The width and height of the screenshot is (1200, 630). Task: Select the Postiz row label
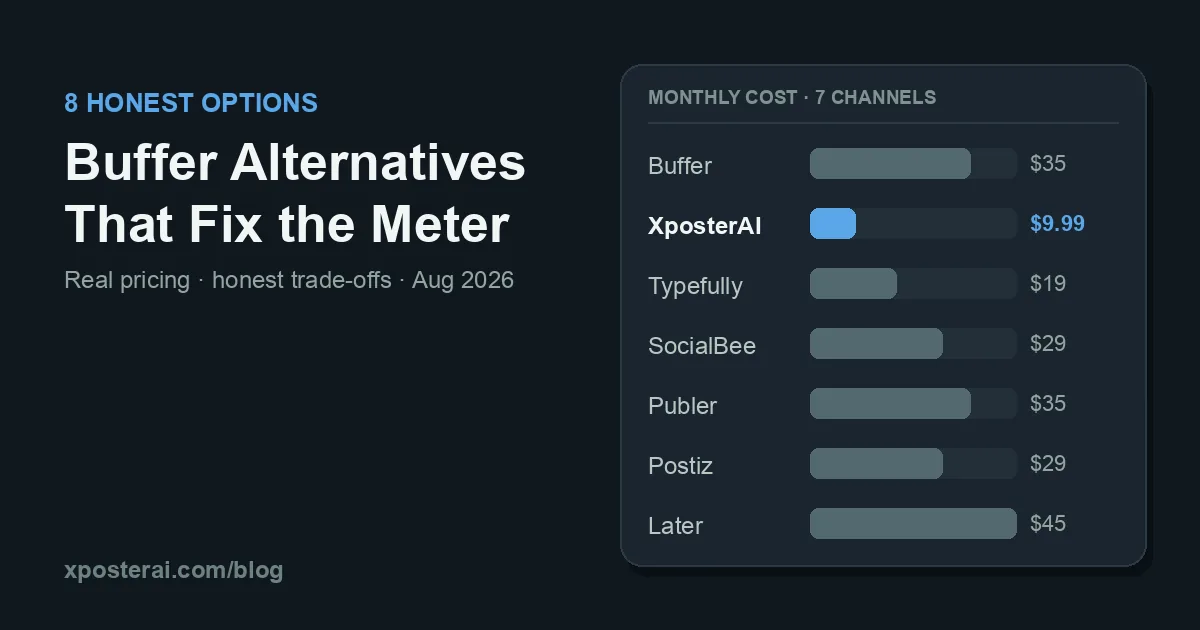coord(680,465)
